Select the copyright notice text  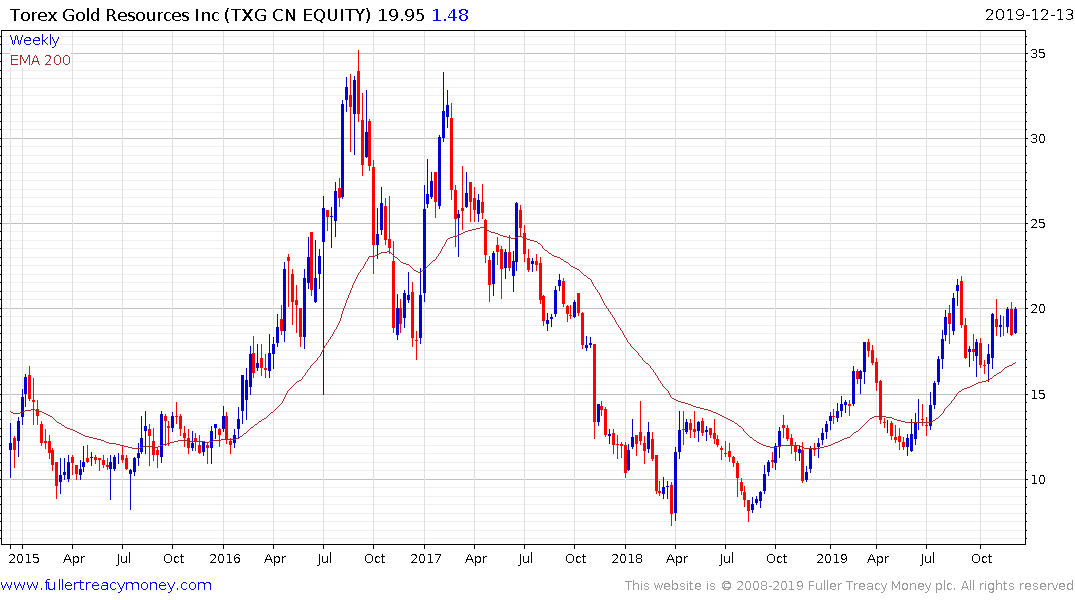849,586
